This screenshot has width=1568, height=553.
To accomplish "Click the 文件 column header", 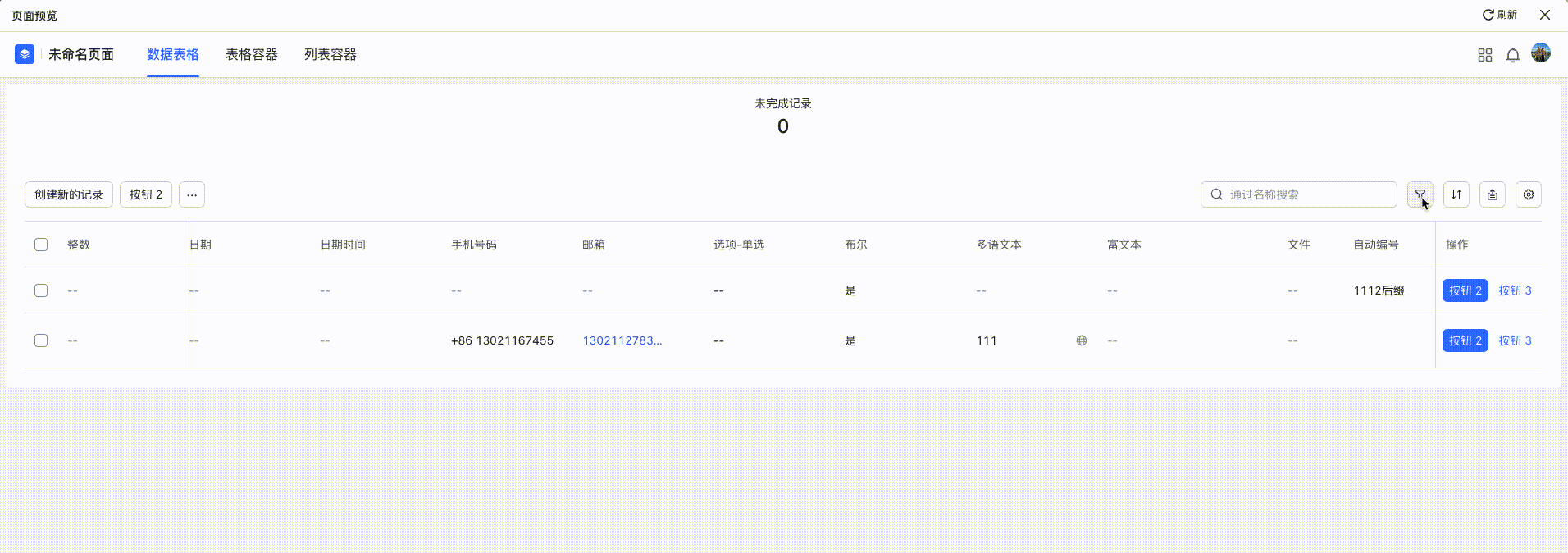I will (x=1299, y=245).
